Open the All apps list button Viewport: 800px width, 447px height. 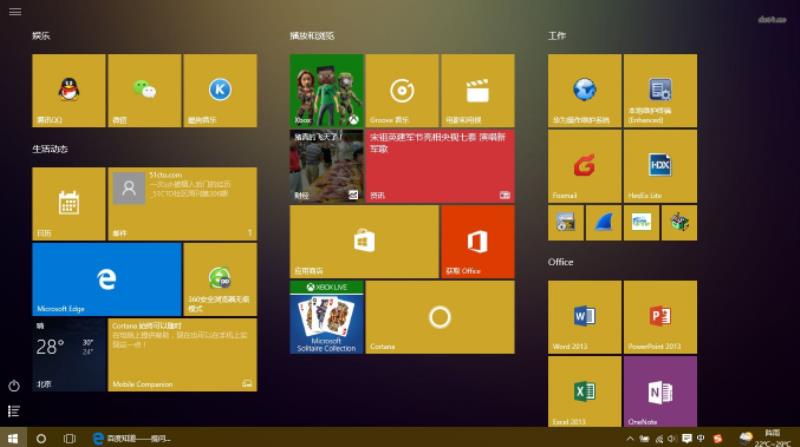[x=14, y=411]
